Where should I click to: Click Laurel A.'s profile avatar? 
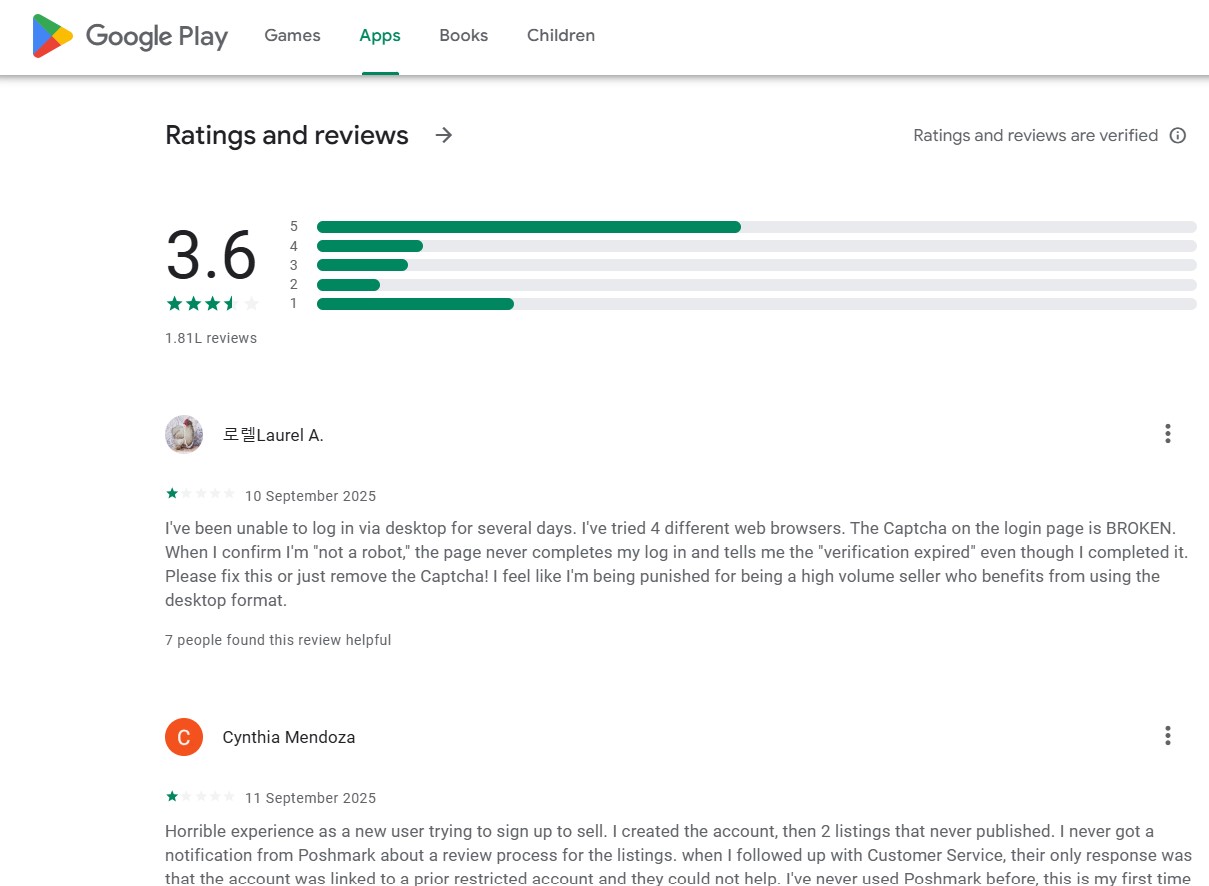(x=184, y=434)
